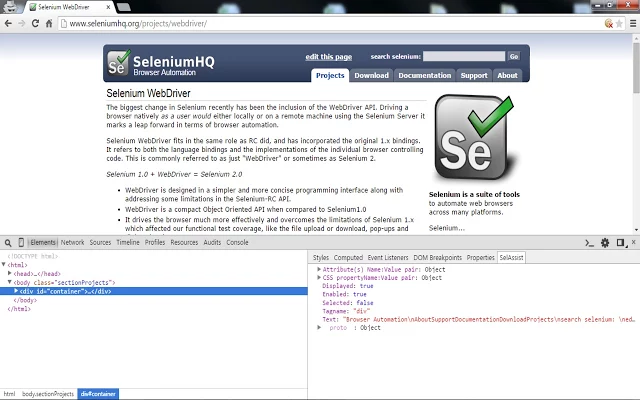Switch to DevTools Sources panel
The width and height of the screenshot is (640, 400).
100,242
